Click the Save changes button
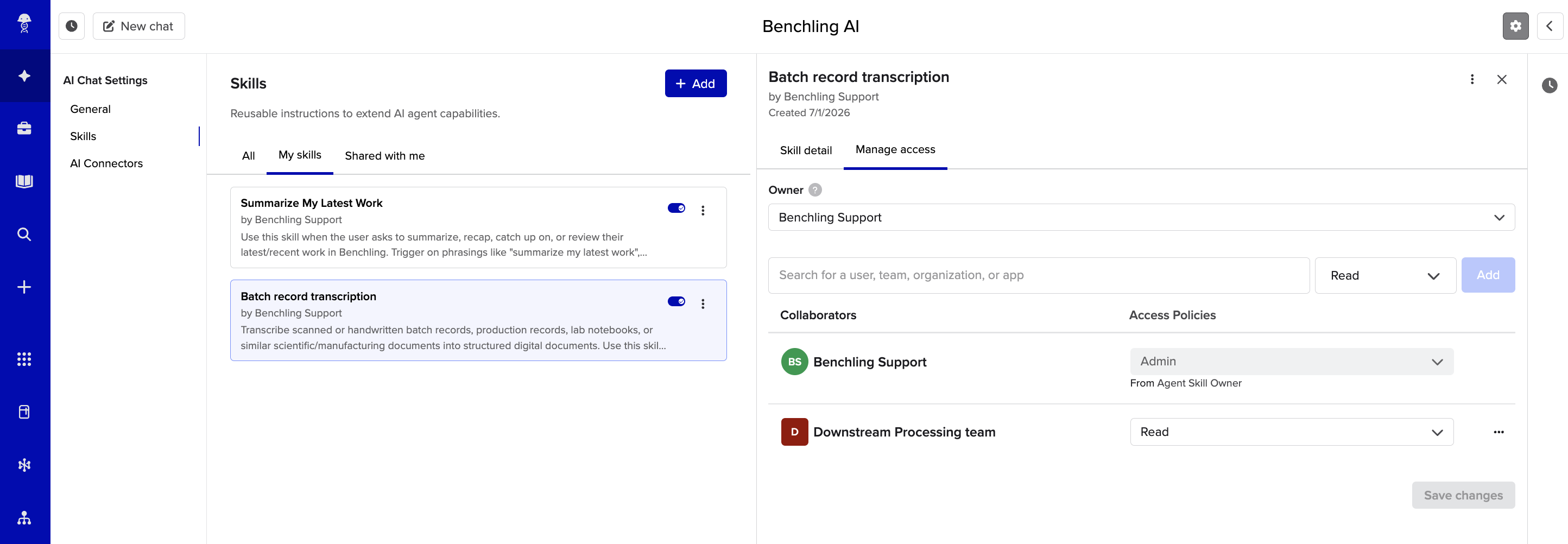This screenshot has width=1568, height=544. (x=1463, y=495)
